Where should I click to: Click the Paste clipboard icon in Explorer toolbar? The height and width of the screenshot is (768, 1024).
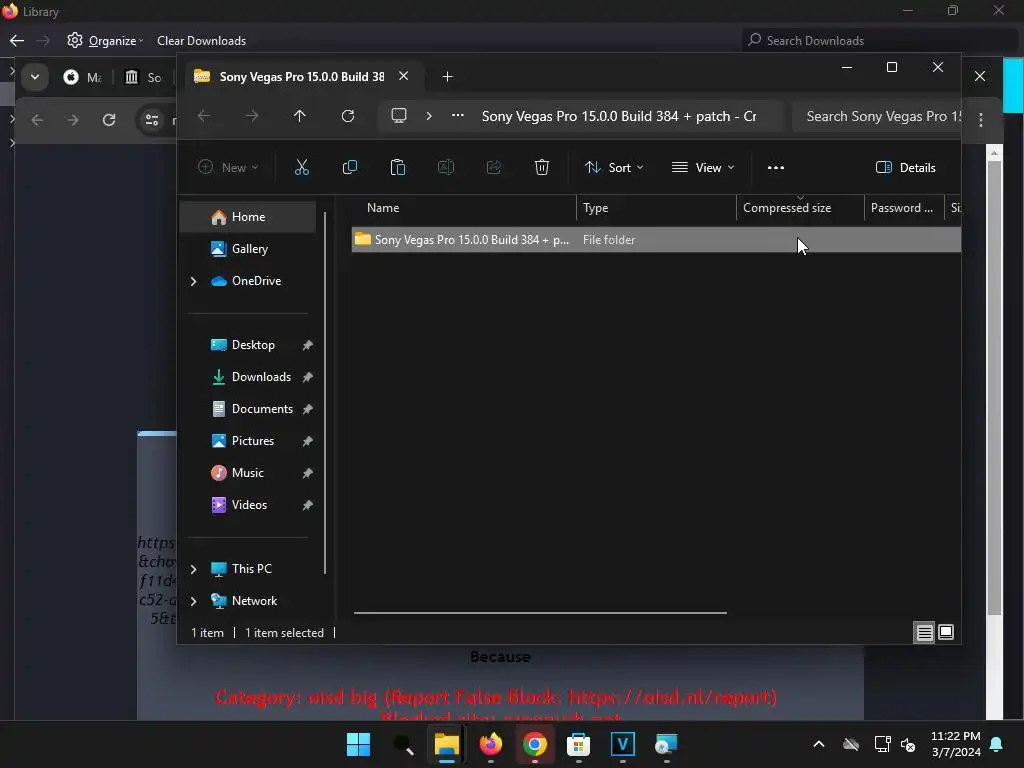coord(397,168)
